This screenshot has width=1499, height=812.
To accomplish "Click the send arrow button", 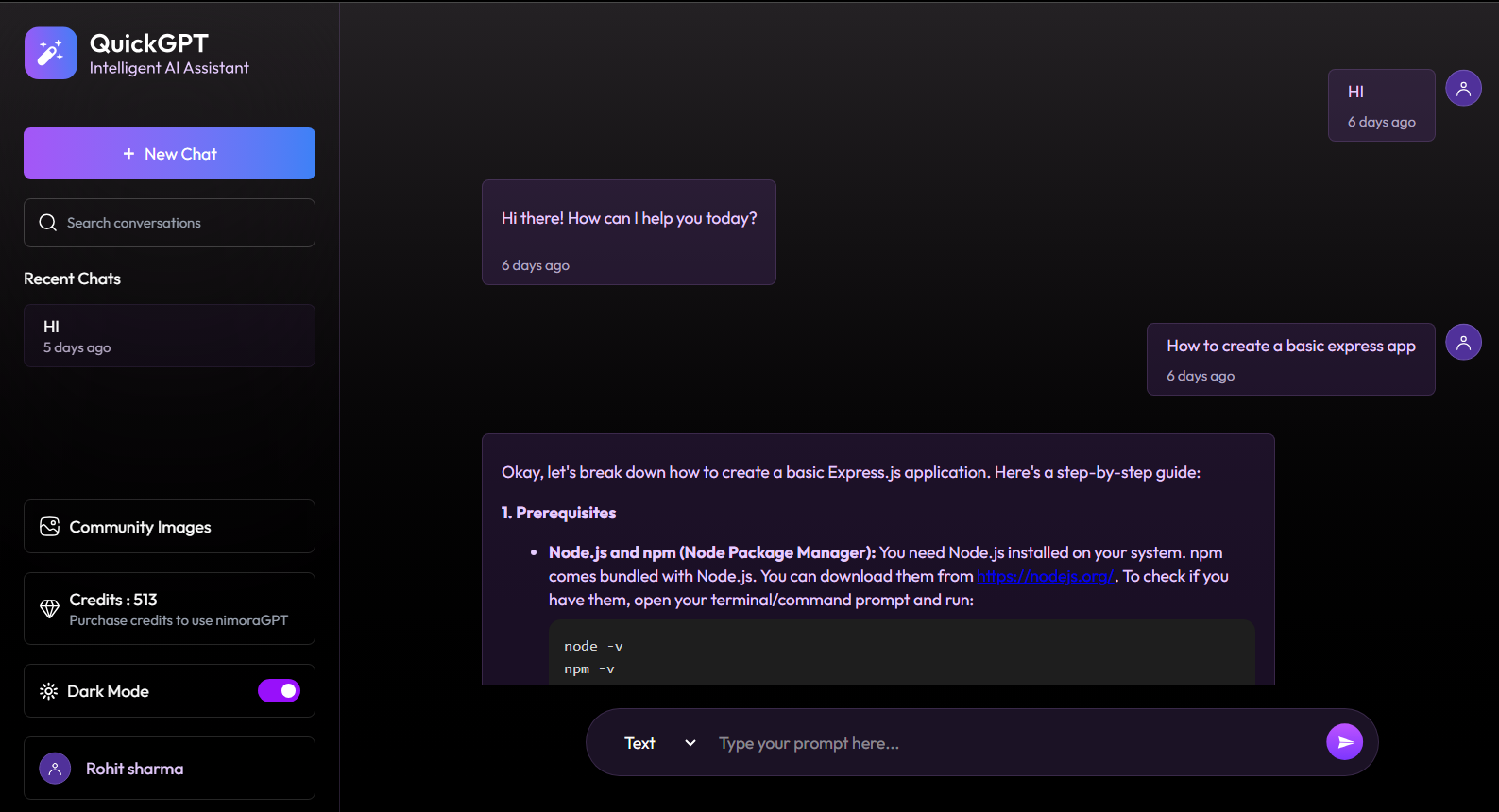I will [x=1344, y=742].
